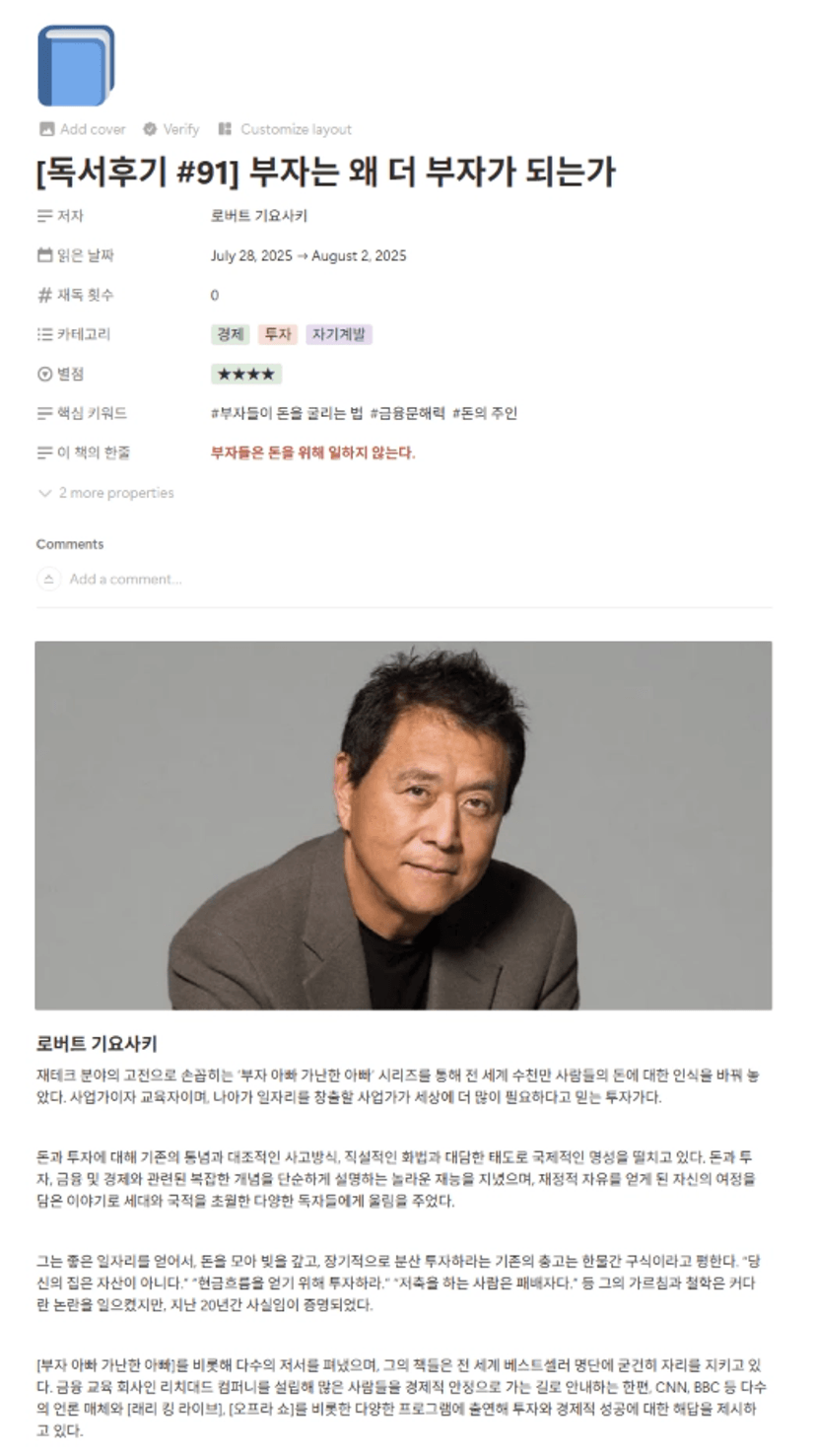The width and height of the screenshot is (815, 1456).
Task: Open the 카테고리 tag selector at 경제
Action: click(230, 334)
